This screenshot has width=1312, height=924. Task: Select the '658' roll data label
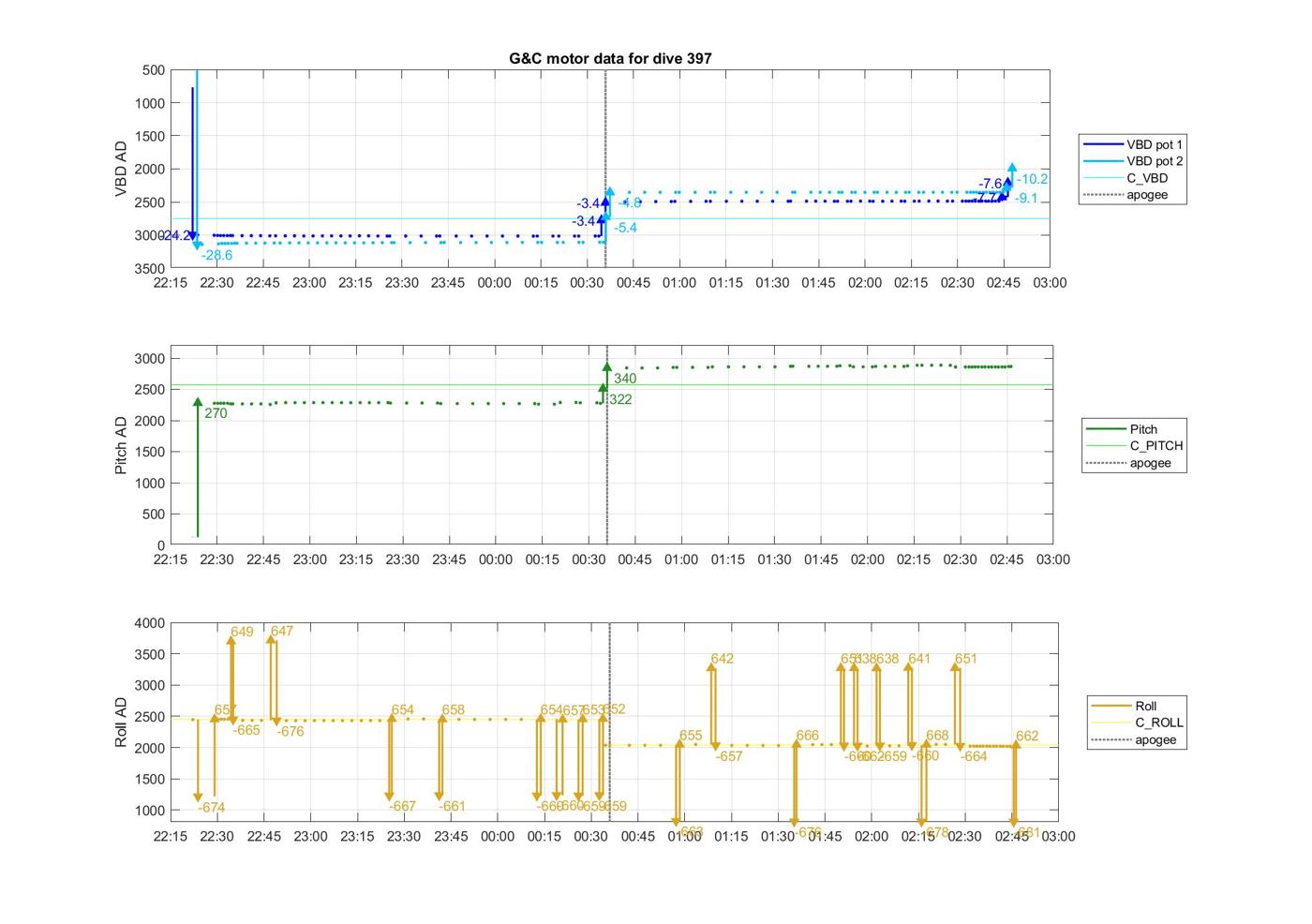tap(453, 709)
